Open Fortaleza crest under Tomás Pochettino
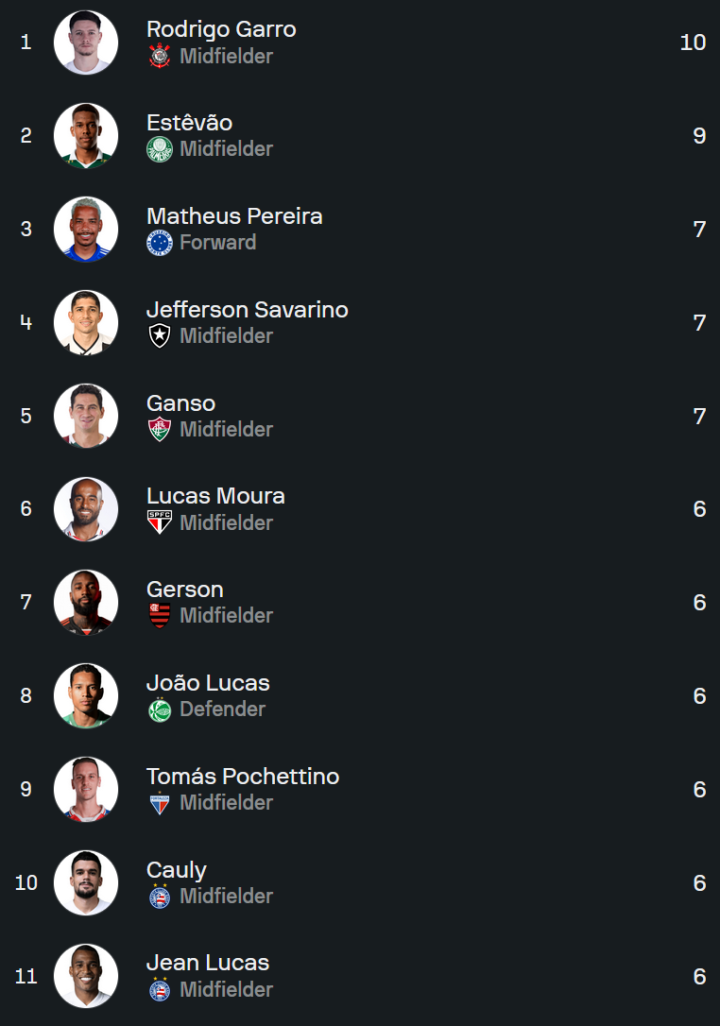 [x=159, y=803]
